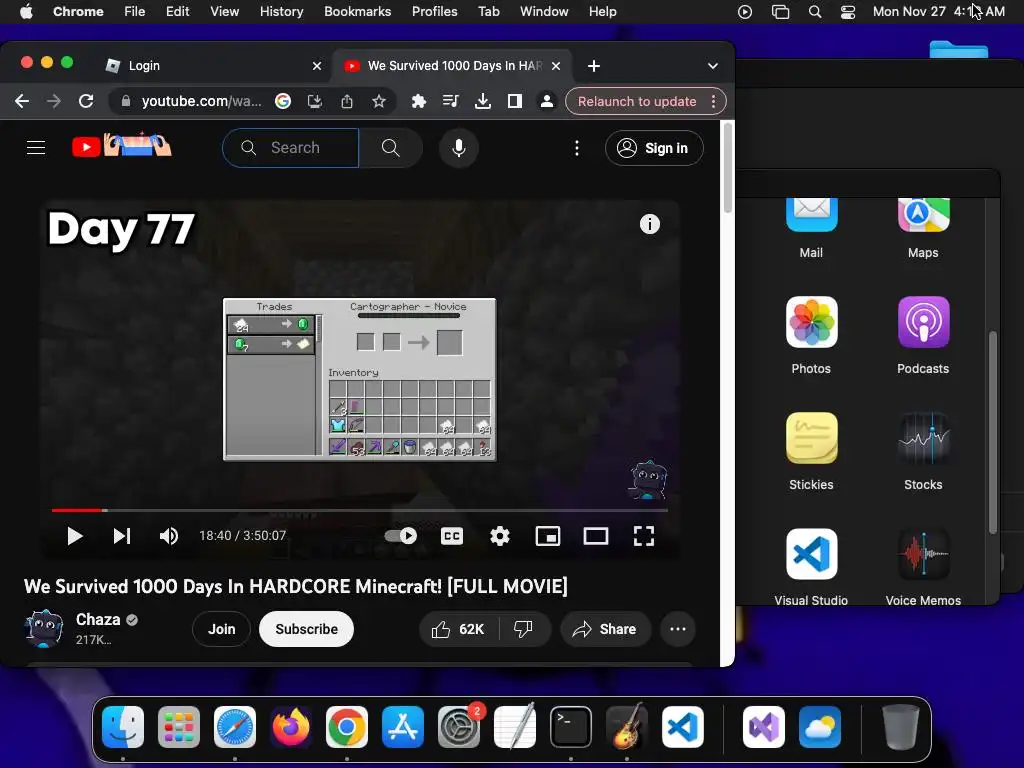Click the YouTube logo
The height and width of the screenshot is (768, 1024).
tap(121, 146)
